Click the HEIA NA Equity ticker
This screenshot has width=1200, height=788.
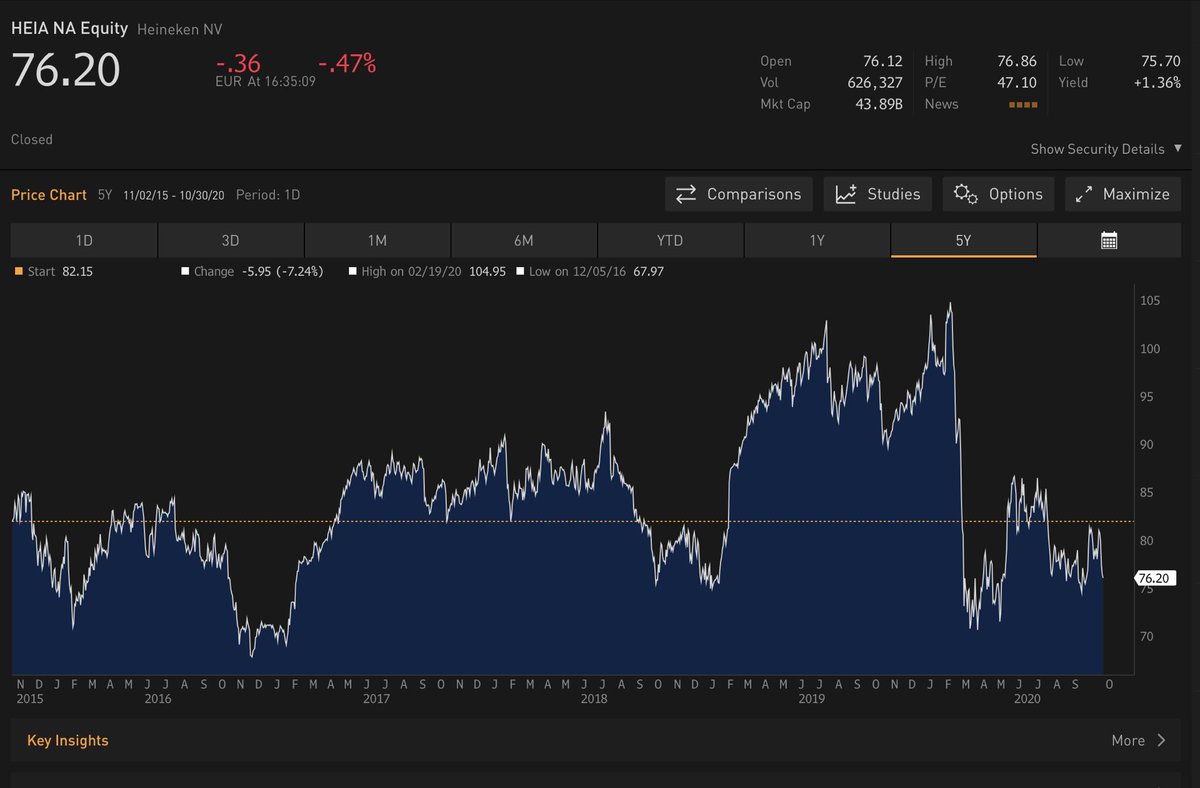[69, 31]
